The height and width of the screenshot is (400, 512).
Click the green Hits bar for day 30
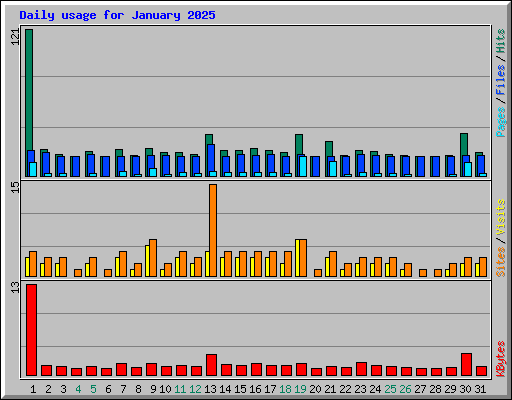(464, 155)
